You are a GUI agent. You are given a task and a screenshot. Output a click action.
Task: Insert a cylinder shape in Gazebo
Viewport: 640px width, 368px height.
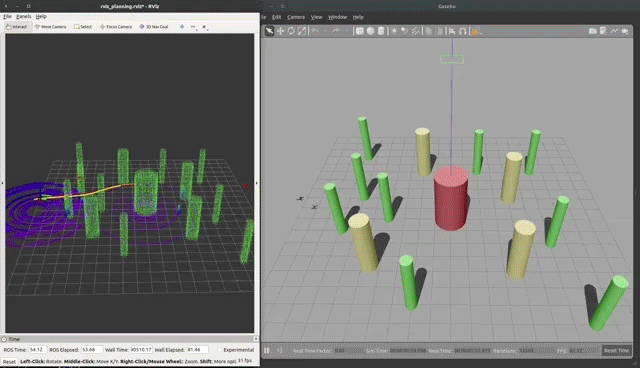point(381,31)
